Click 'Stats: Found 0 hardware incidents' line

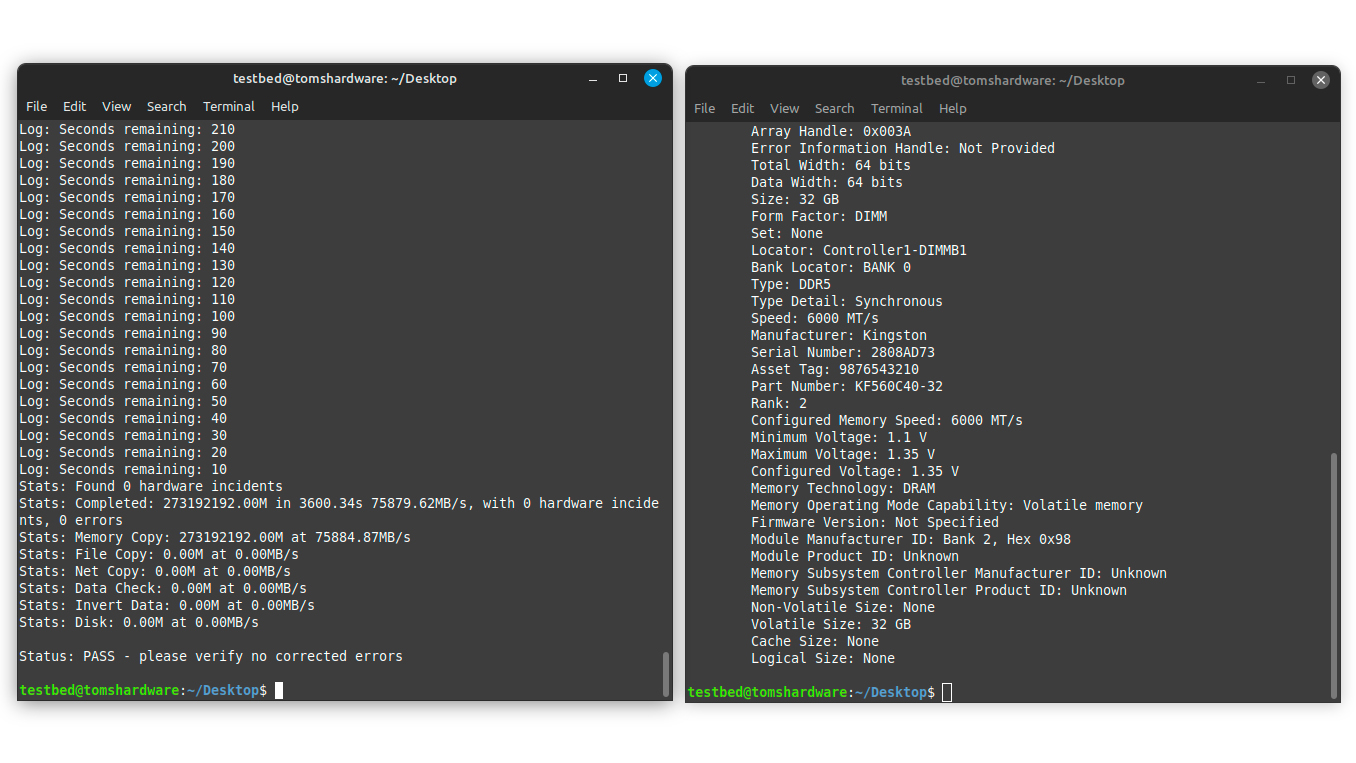151,486
